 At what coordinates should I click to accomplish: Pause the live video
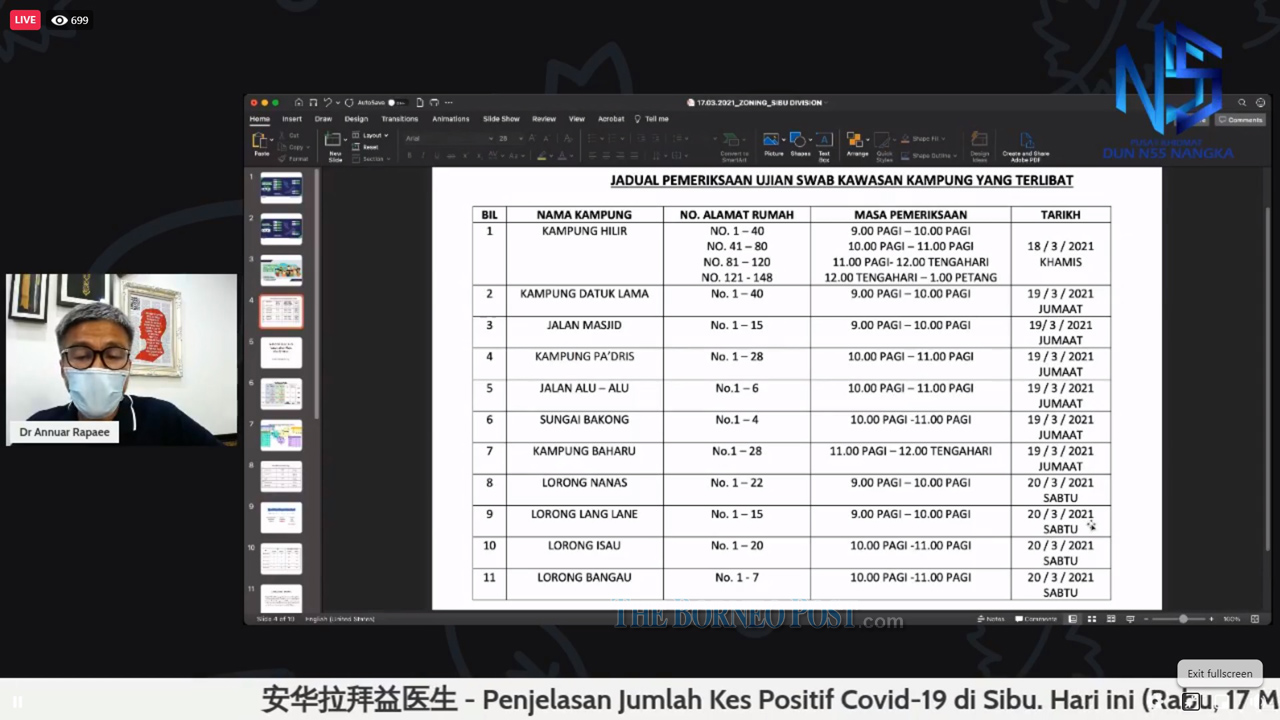[x=17, y=702]
